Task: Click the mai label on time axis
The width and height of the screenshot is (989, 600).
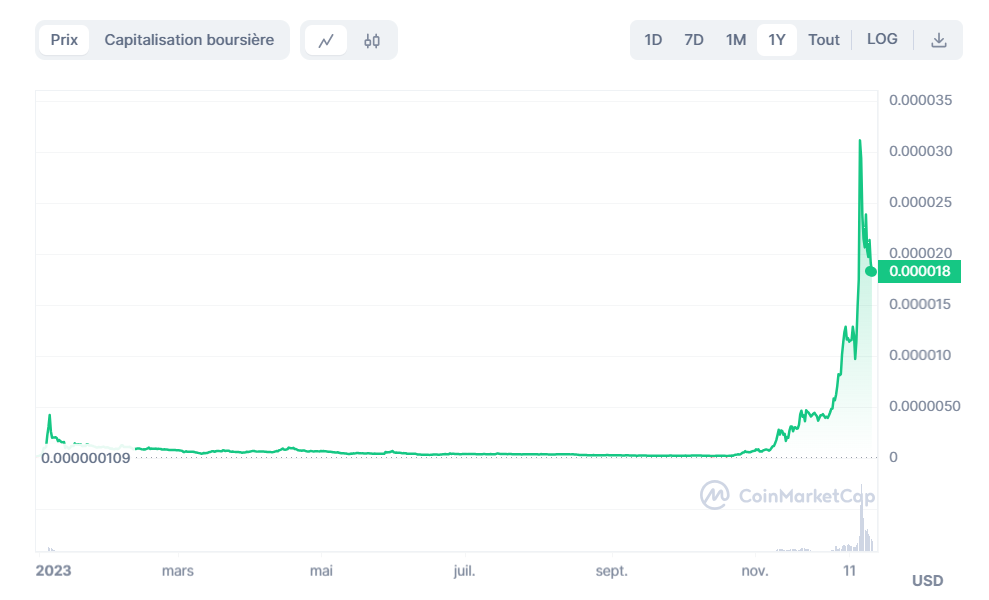Action: pyautogui.click(x=321, y=571)
